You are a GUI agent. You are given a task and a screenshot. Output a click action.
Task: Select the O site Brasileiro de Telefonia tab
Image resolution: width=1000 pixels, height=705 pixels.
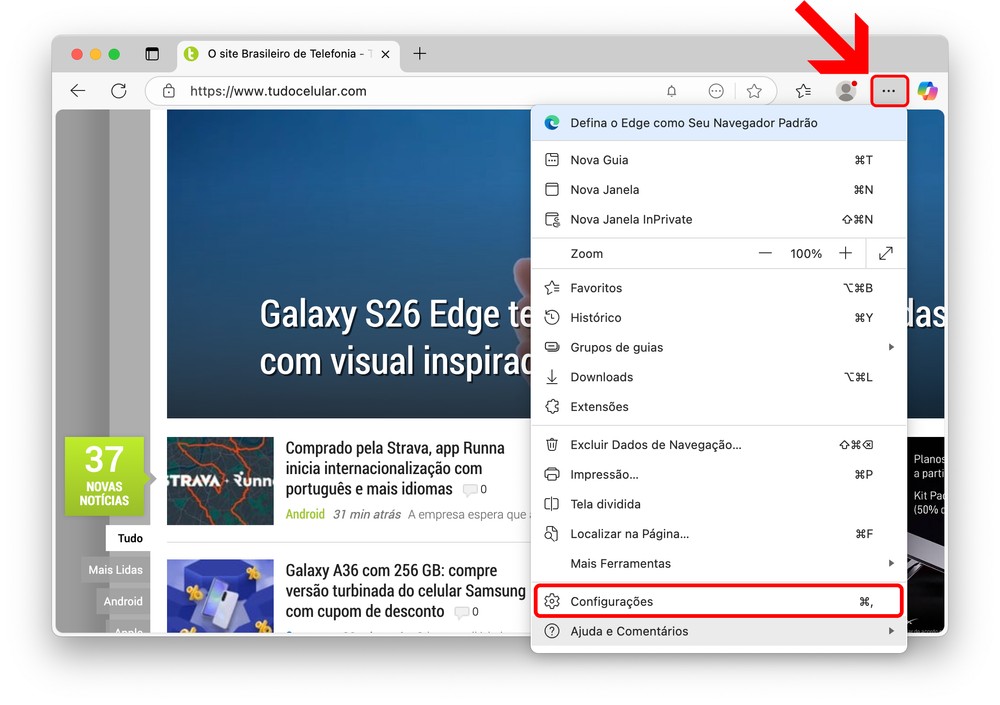click(x=289, y=56)
